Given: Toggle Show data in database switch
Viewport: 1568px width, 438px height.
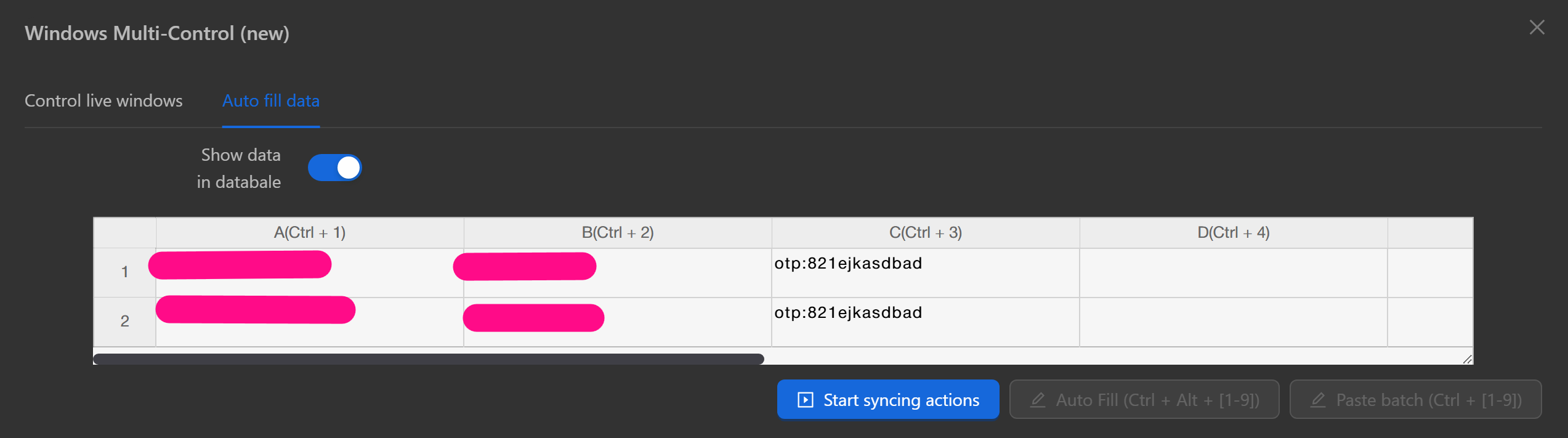Looking at the screenshot, I should pyautogui.click(x=334, y=168).
